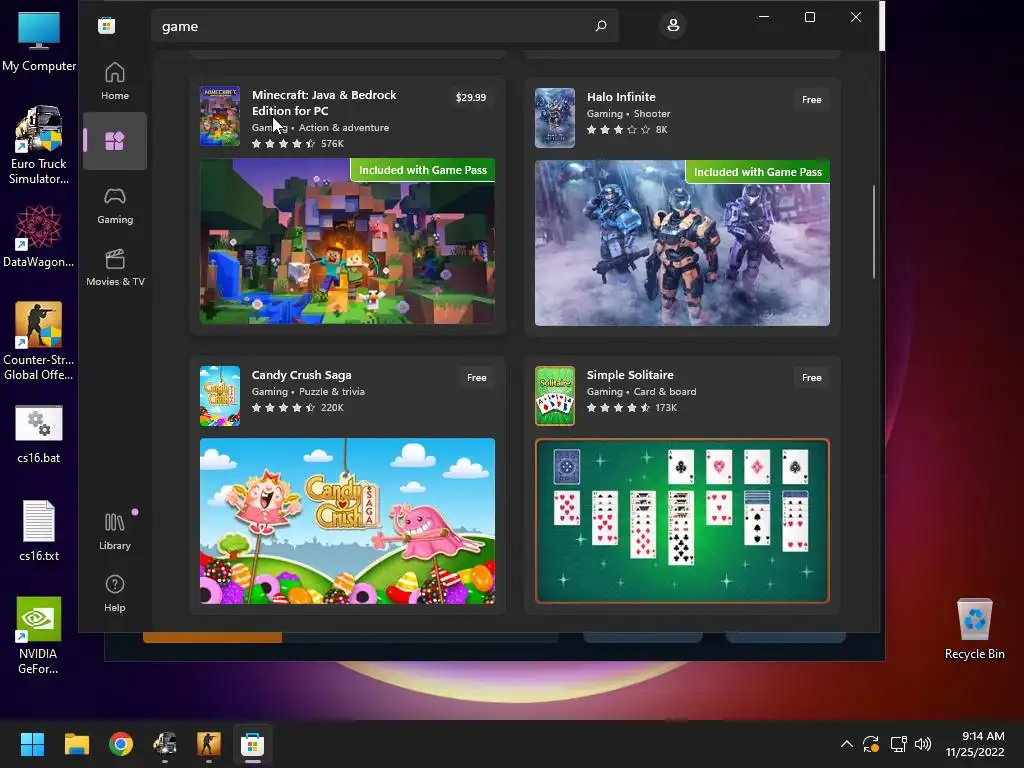Click Candy Crush star rating 220K
This screenshot has height=768, width=1024.
click(x=298, y=408)
